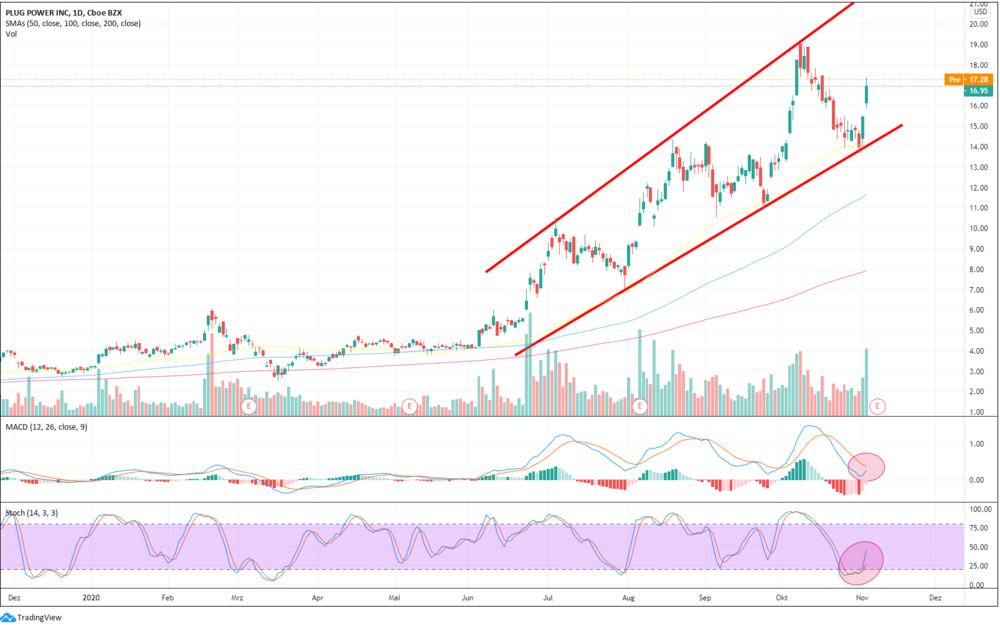This screenshot has width=1000, height=629.
Task: Click the Aug label on time axis
Action: pos(628,598)
